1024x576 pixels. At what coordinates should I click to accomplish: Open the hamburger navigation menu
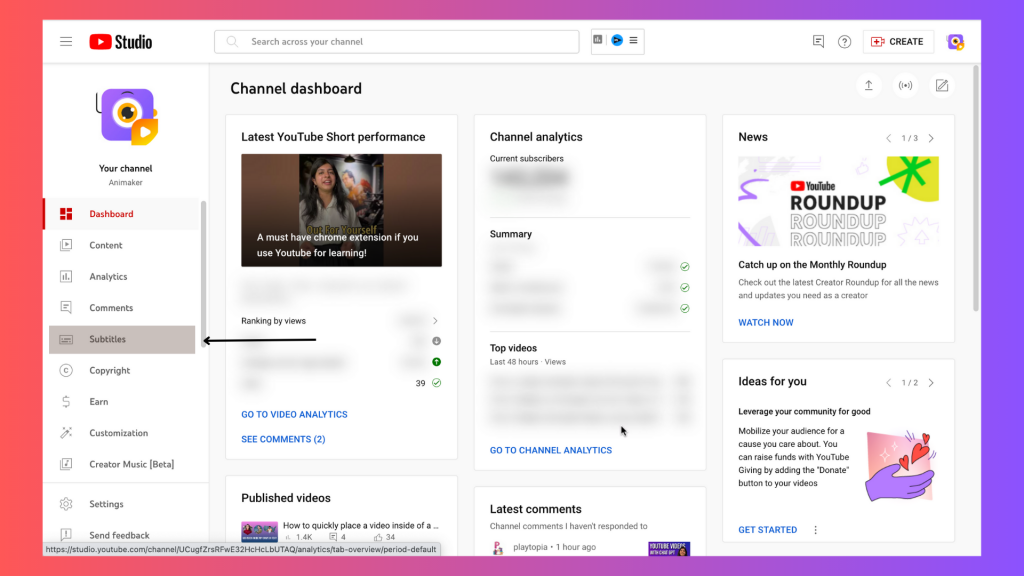click(66, 42)
